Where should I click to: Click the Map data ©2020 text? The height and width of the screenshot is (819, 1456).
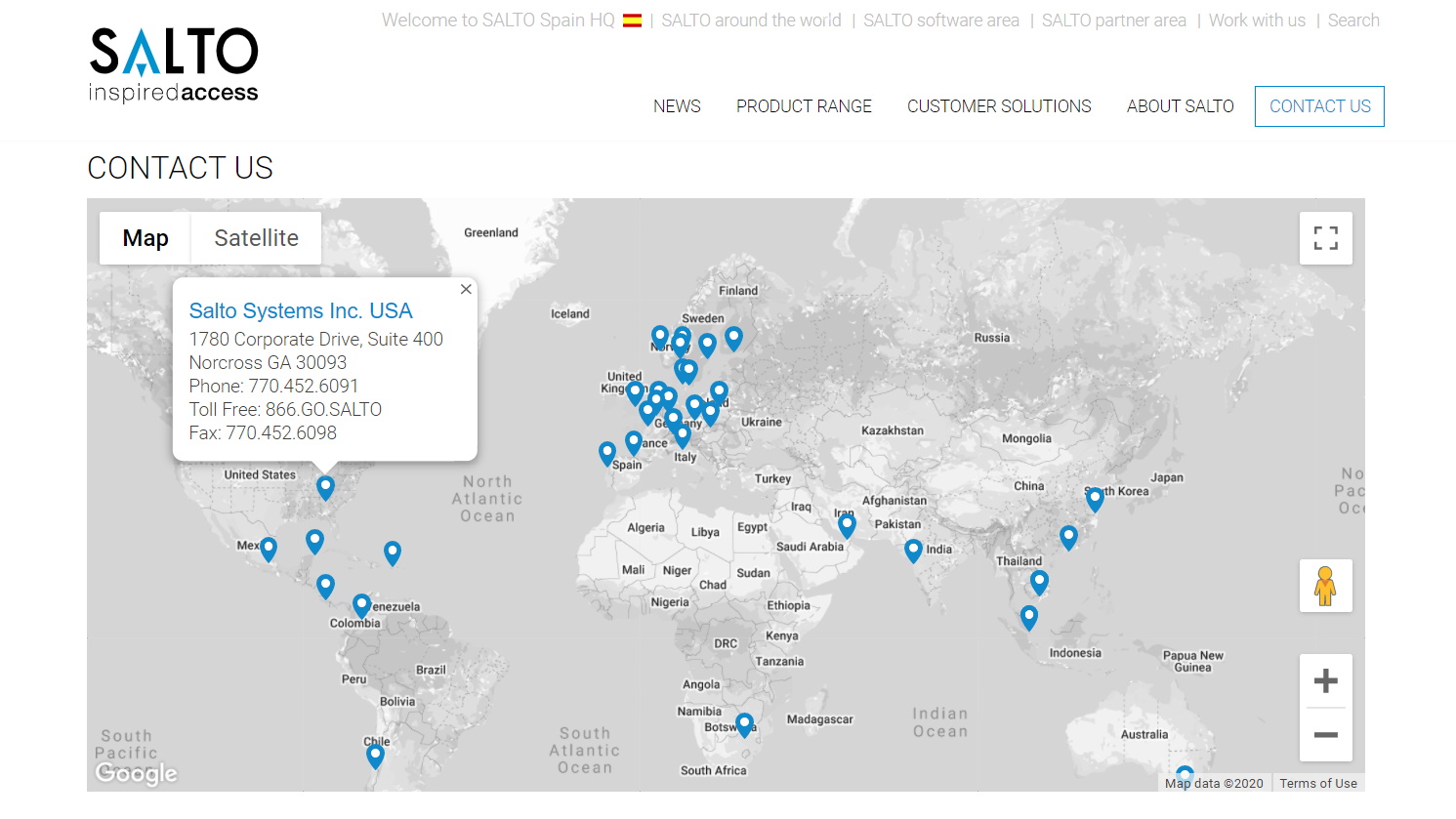click(1214, 783)
